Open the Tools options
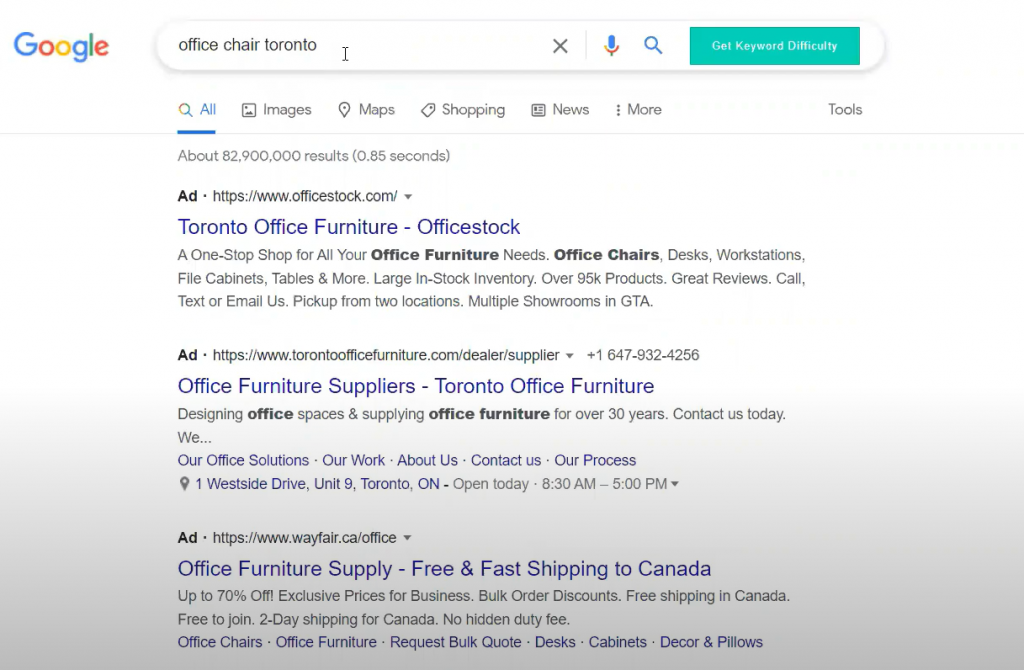The image size is (1024, 670). tap(844, 110)
